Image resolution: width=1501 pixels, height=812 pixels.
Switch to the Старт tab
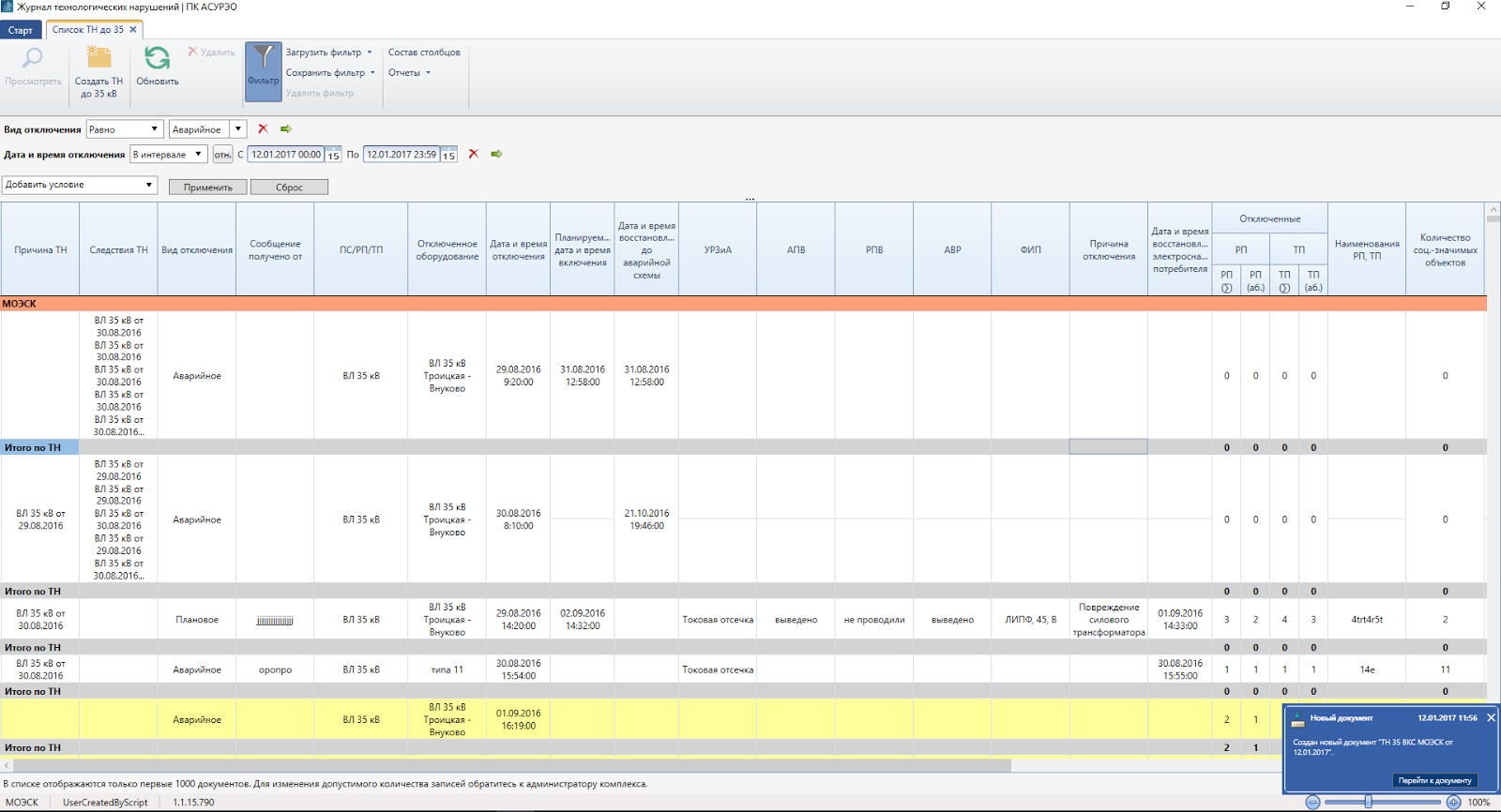pyautogui.click(x=21, y=30)
